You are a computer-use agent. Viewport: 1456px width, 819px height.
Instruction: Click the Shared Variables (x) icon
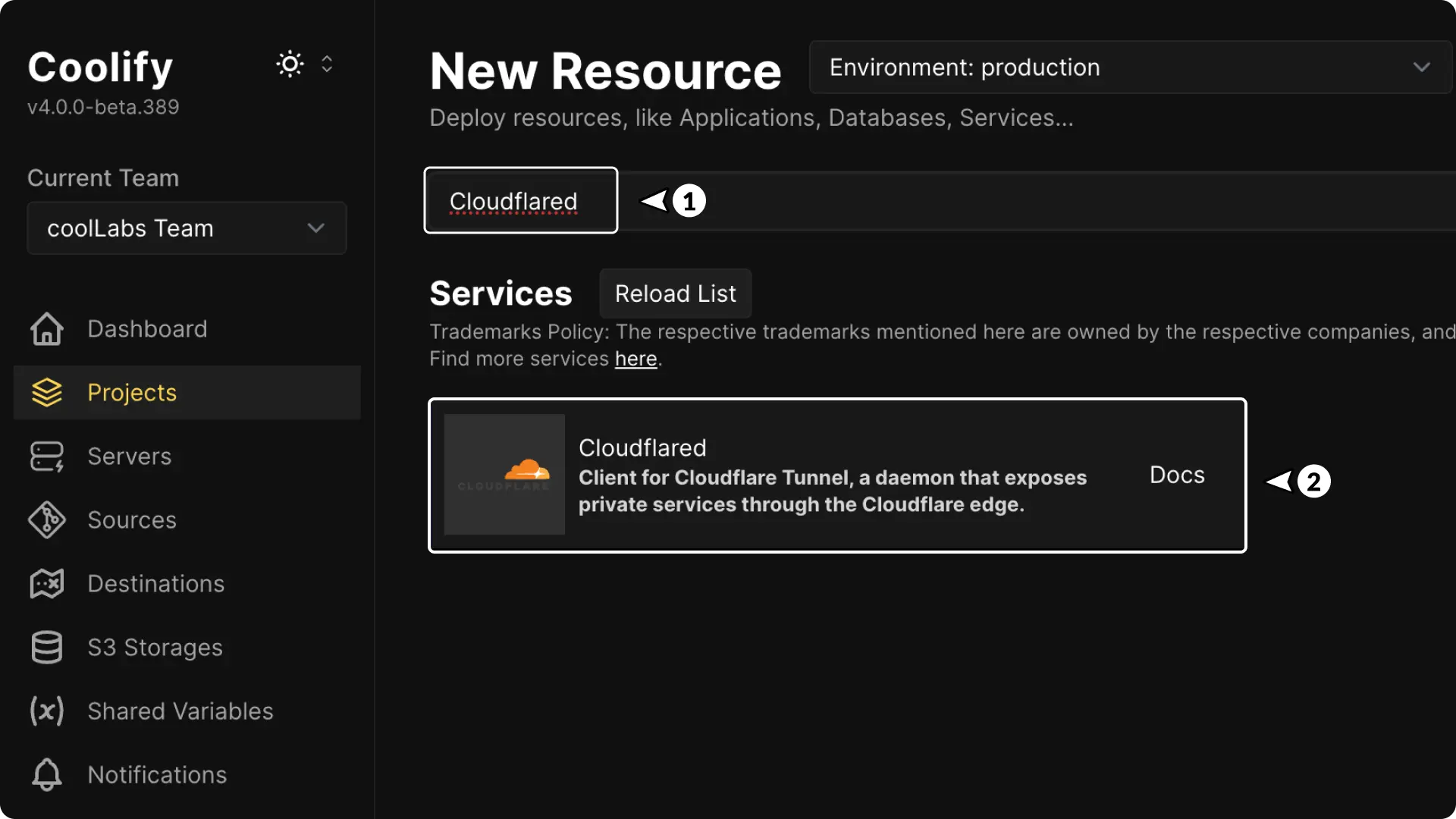pyautogui.click(x=46, y=711)
